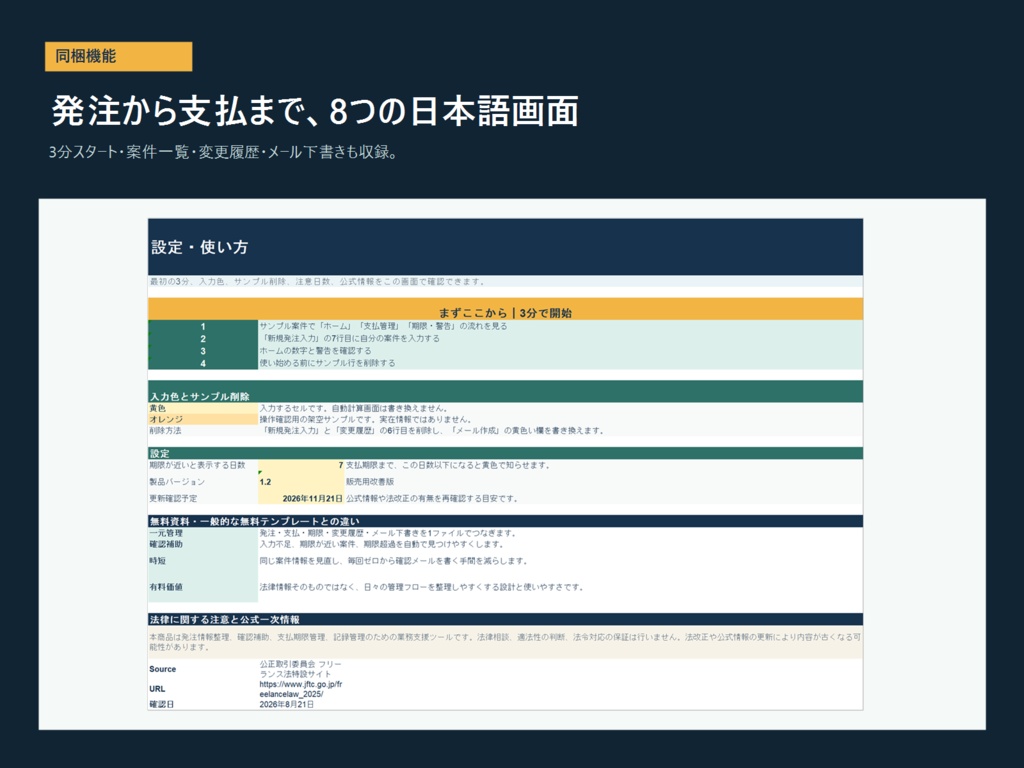Screen dimensions: 1024x768
Task: Select the yellow input cell containing 7
Action: pyautogui.click(x=301, y=466)
